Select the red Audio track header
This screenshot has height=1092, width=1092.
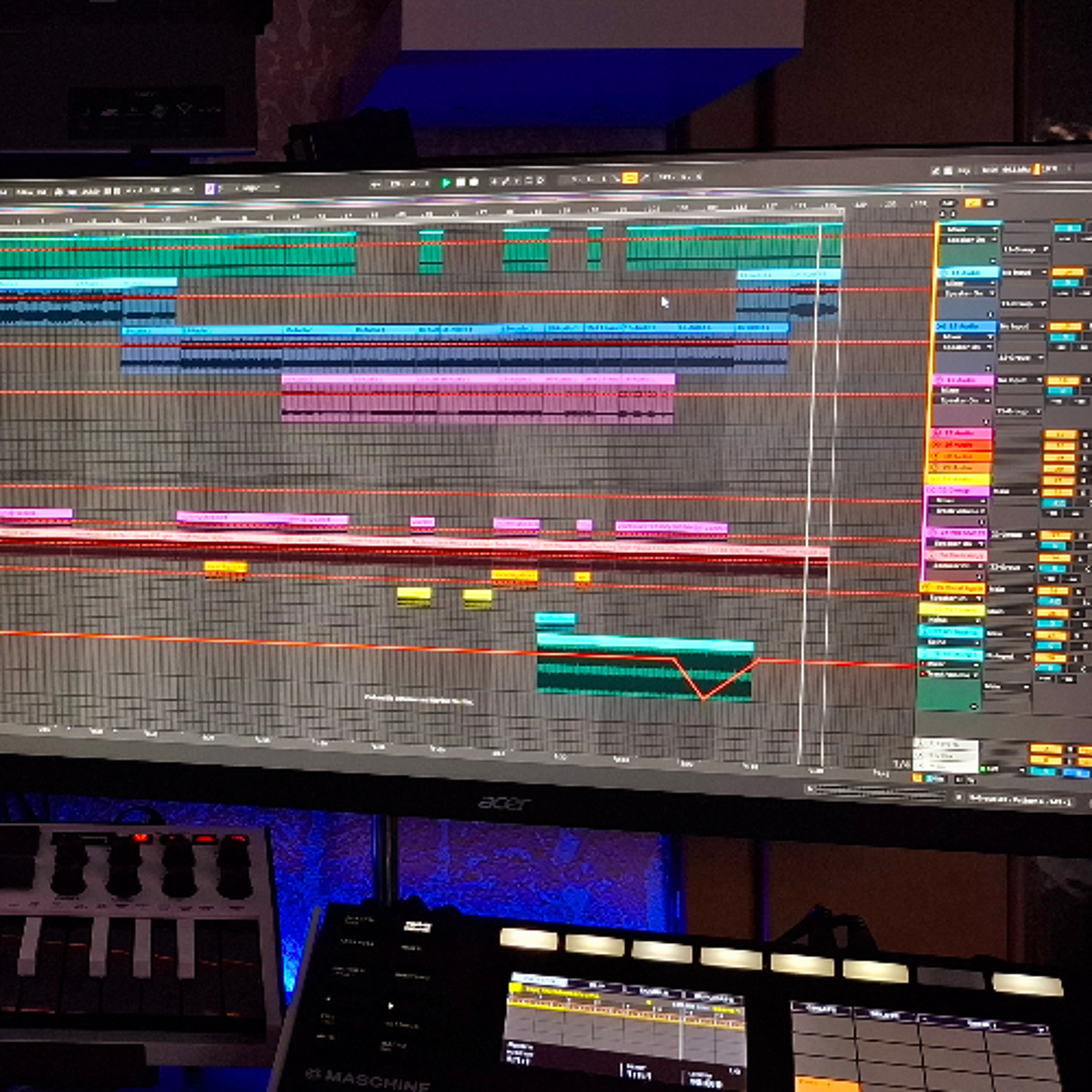961,445
